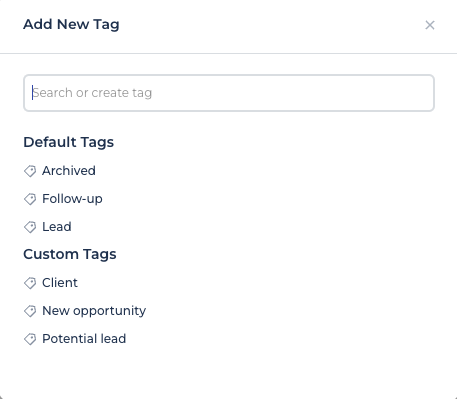Click the divider line under the dialog header
Image resolution: width=457 pixels, height=399 pixels.
tap(229, 53)
